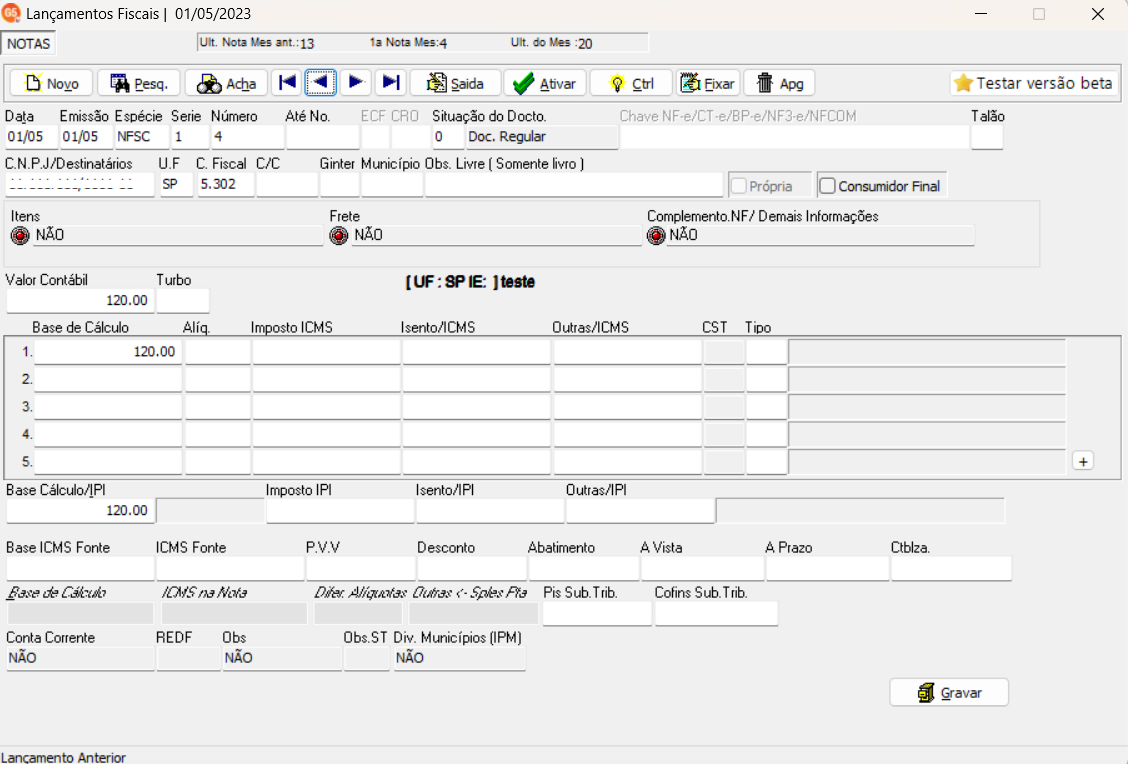
Task: Click the C.N.P.J/Destinatários field
Action: click(80, 184)
